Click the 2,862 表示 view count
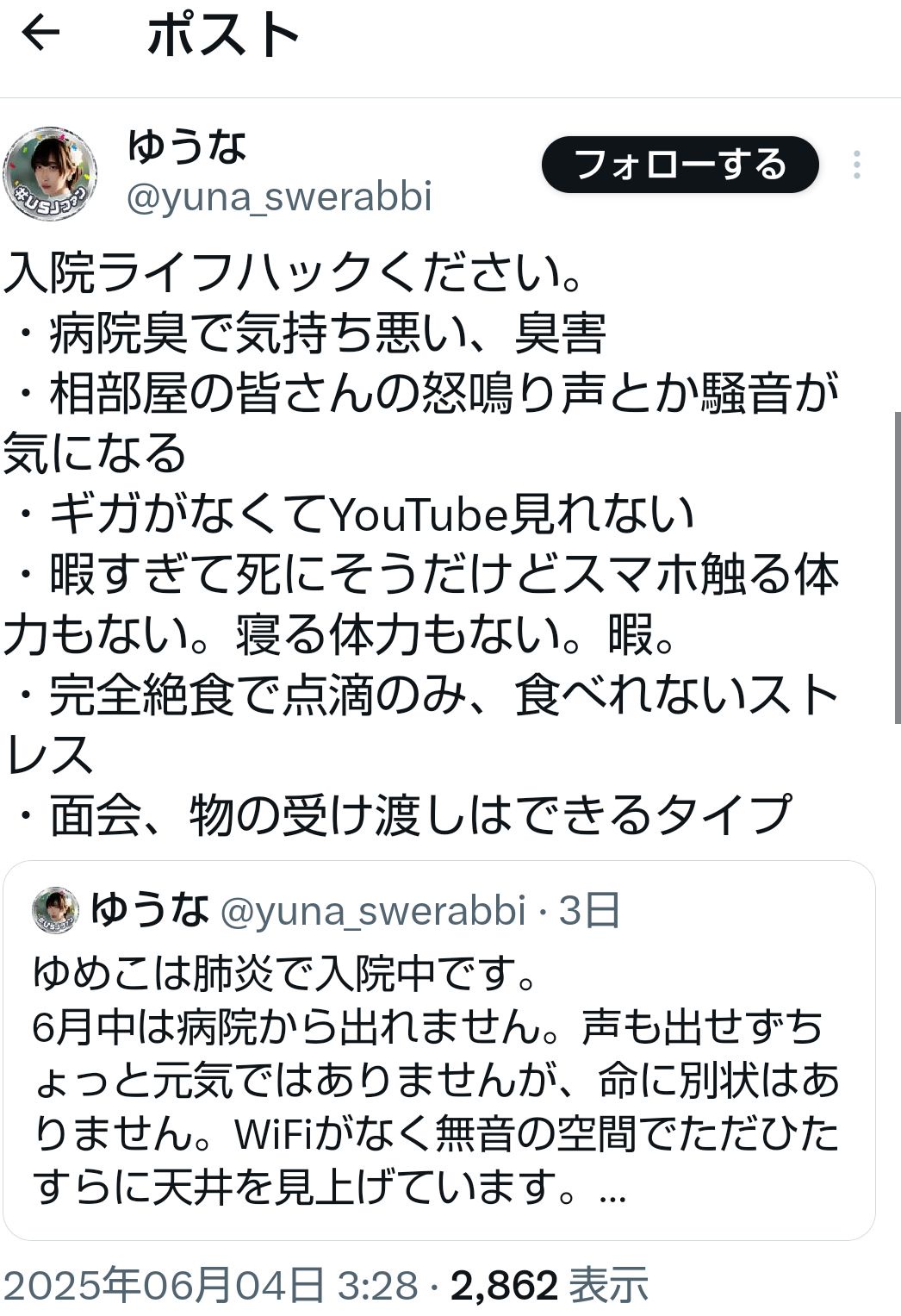The image size is (901, 1316). pos(549,1286)
